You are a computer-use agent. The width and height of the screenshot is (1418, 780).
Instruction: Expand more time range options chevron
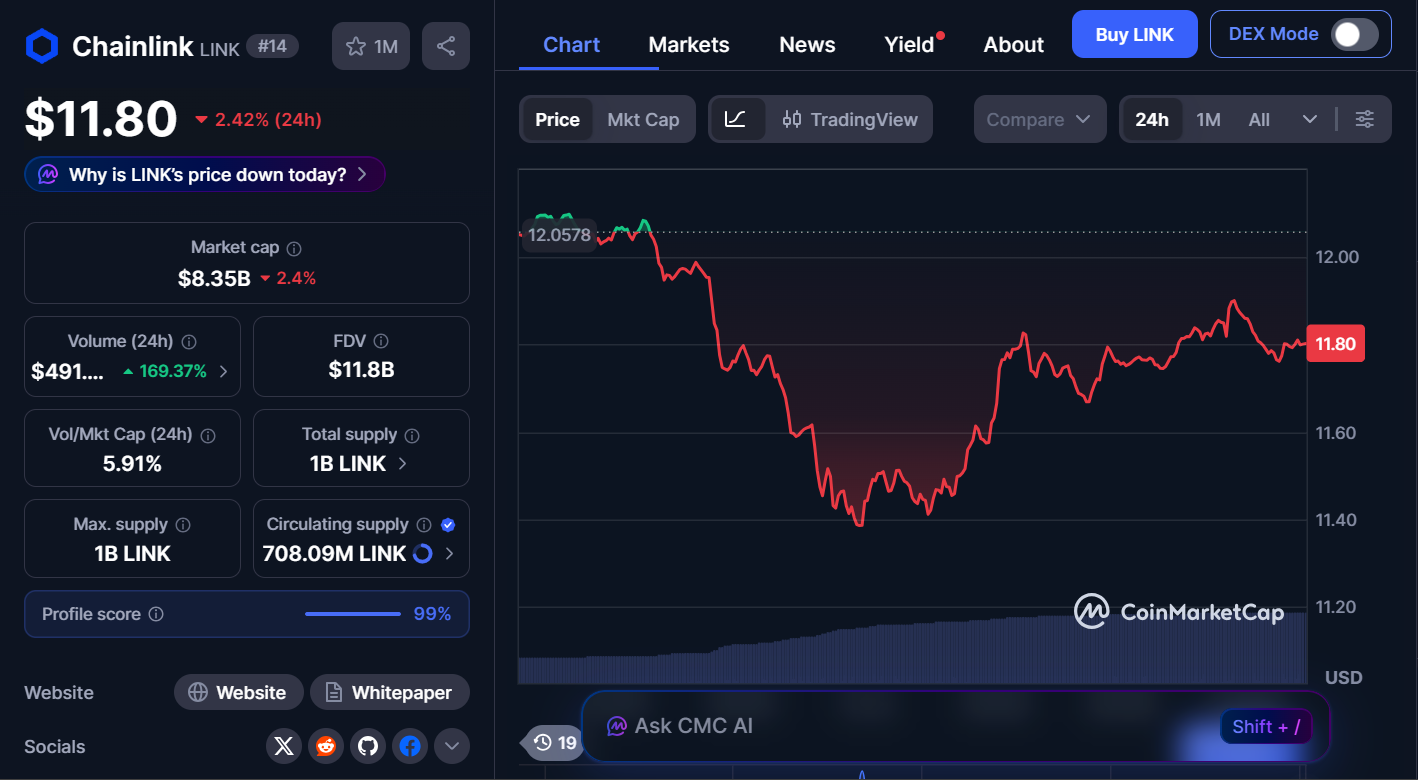1310,119
